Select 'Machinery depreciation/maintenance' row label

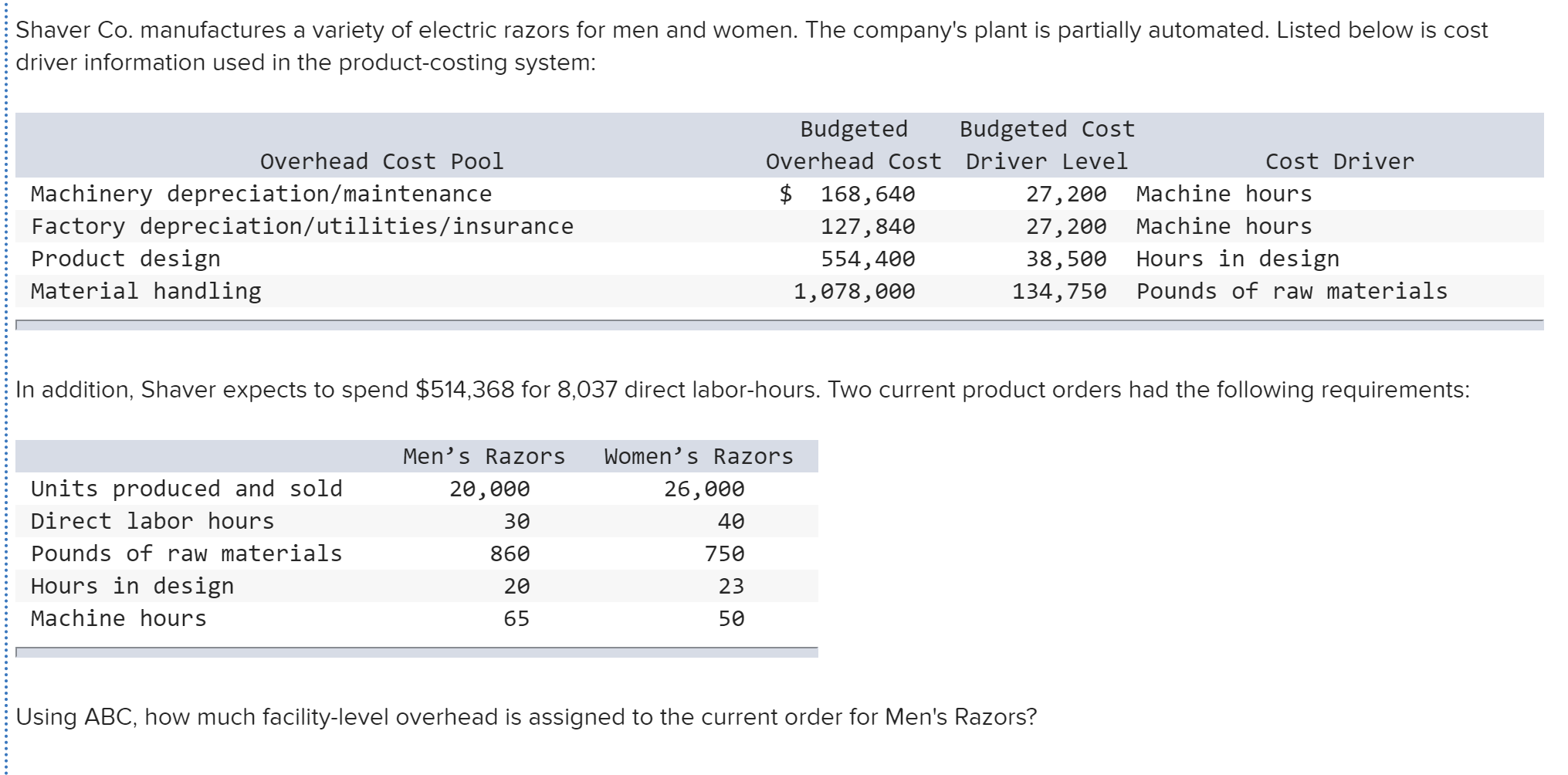(261, 194)
